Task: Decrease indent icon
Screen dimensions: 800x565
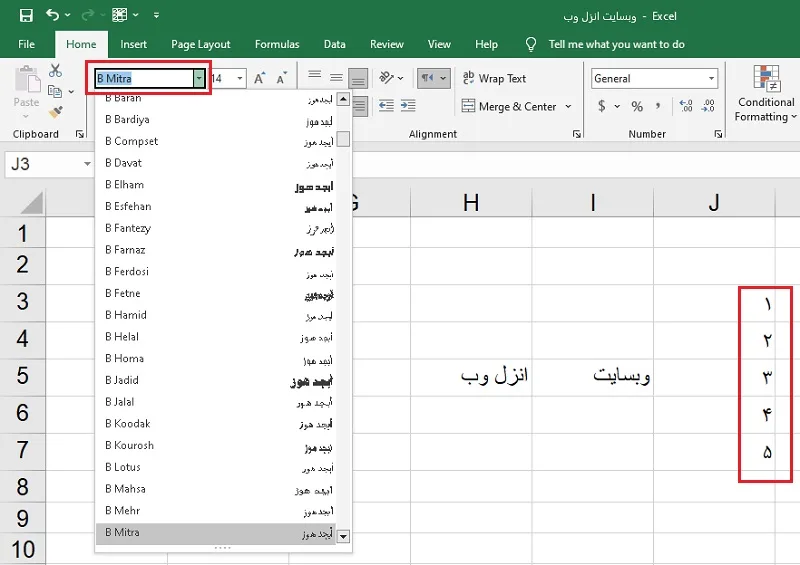Action: point(386,106)
